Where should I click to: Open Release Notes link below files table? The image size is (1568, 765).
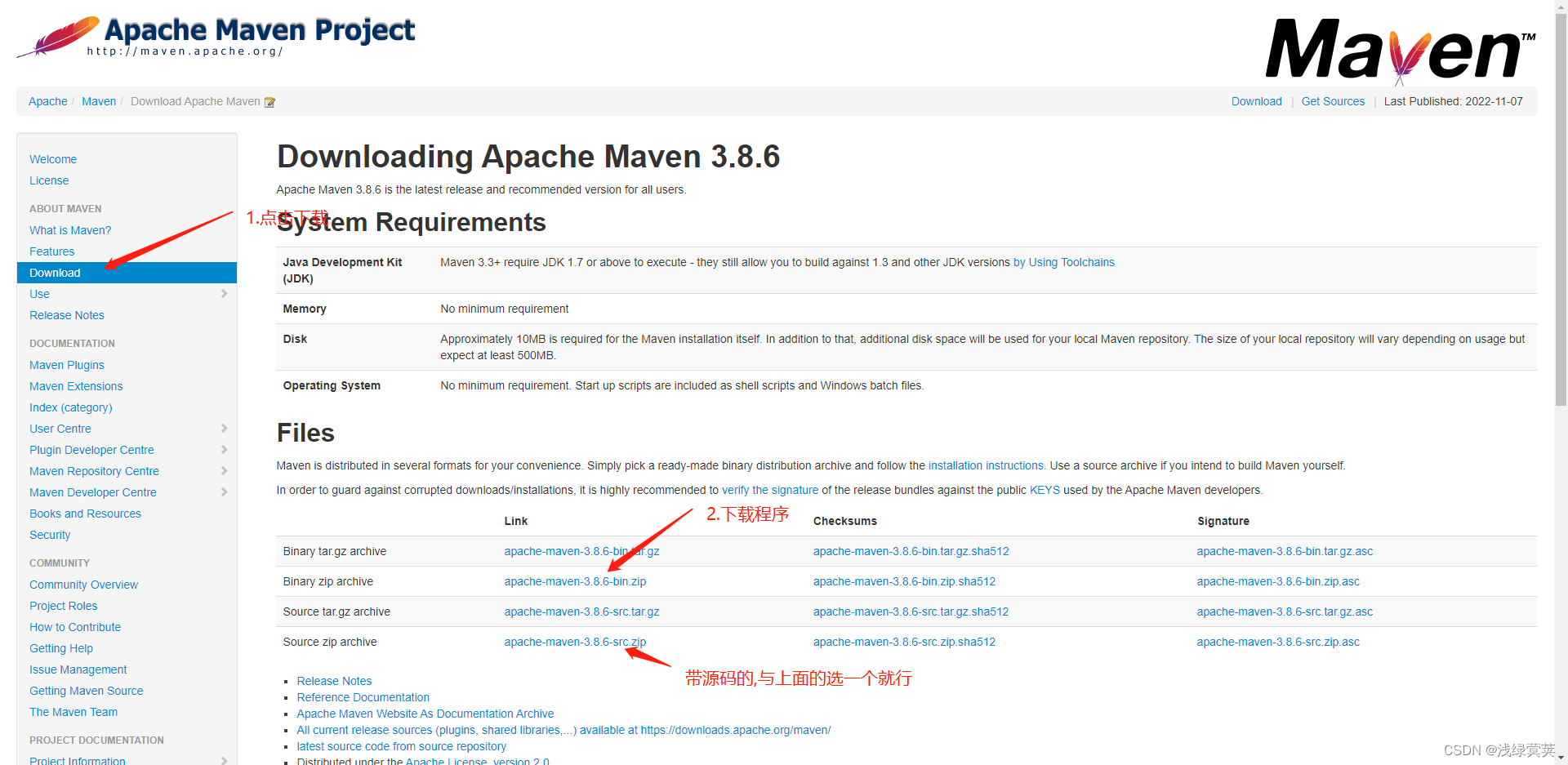tap(334, 681)
